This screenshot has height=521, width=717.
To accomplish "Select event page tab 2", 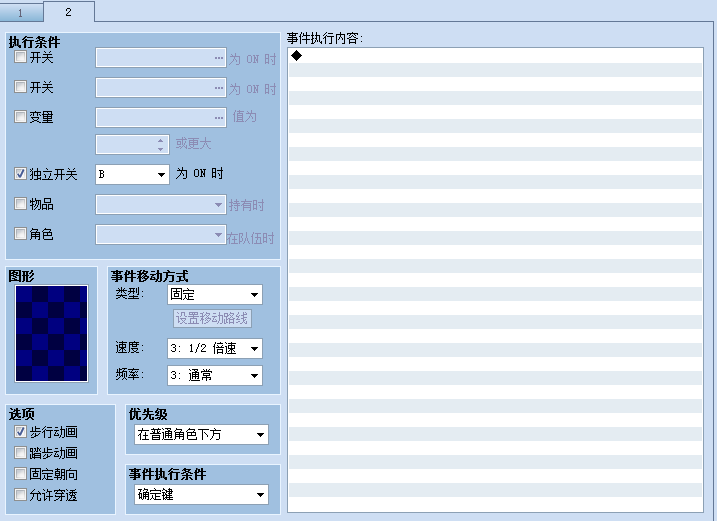I will [69, 12].
